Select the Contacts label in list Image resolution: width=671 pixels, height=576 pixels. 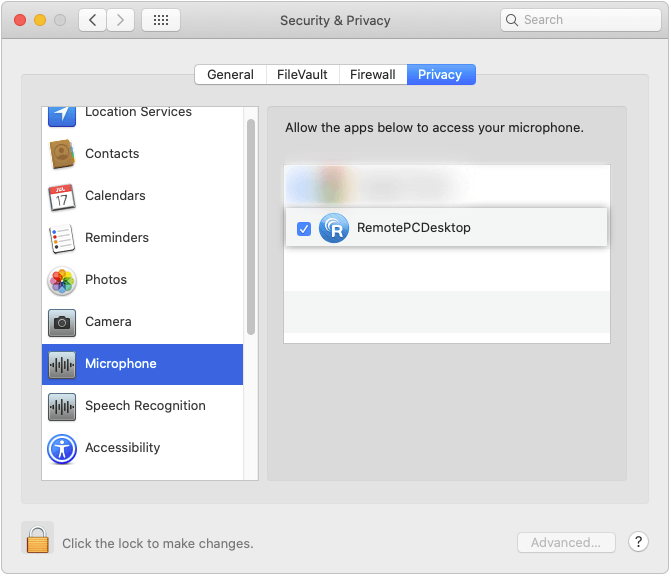(112, 154)
